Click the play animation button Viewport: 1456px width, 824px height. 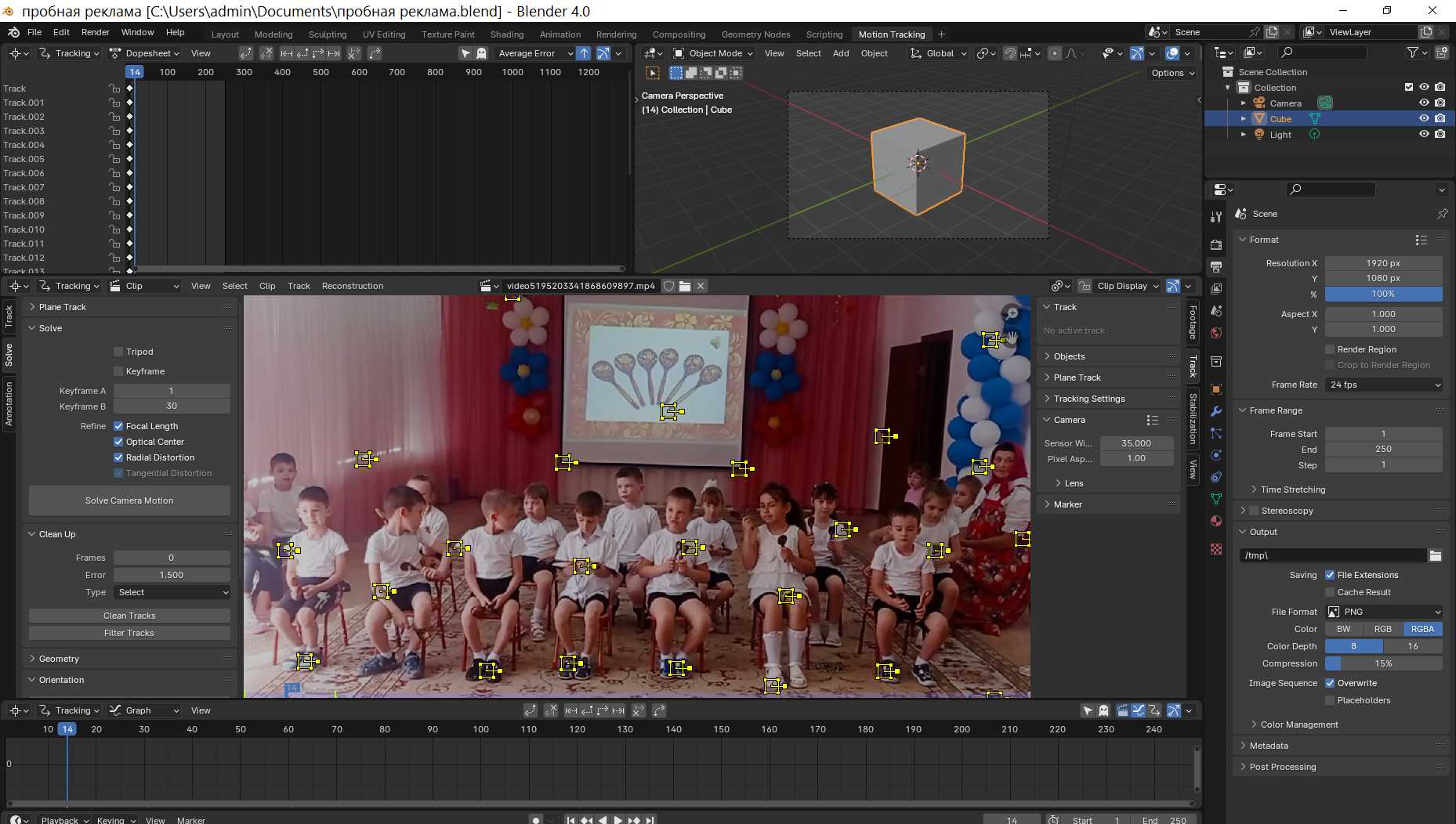pyautogui.click(x=618, y=819)
